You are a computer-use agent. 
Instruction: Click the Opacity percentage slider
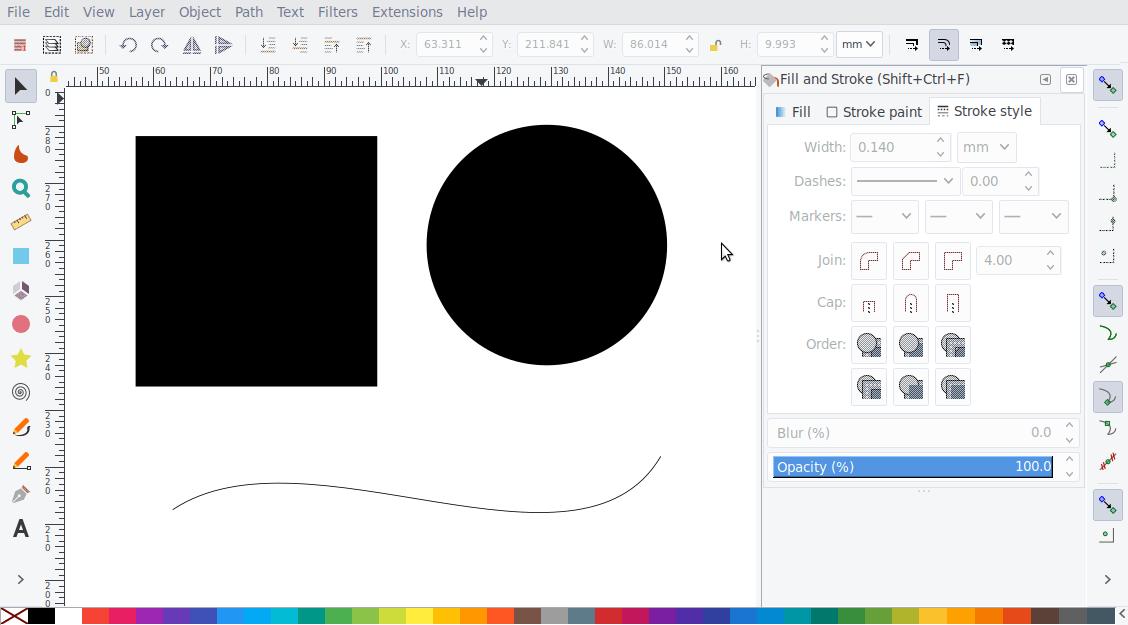click(x=913, y=467)
